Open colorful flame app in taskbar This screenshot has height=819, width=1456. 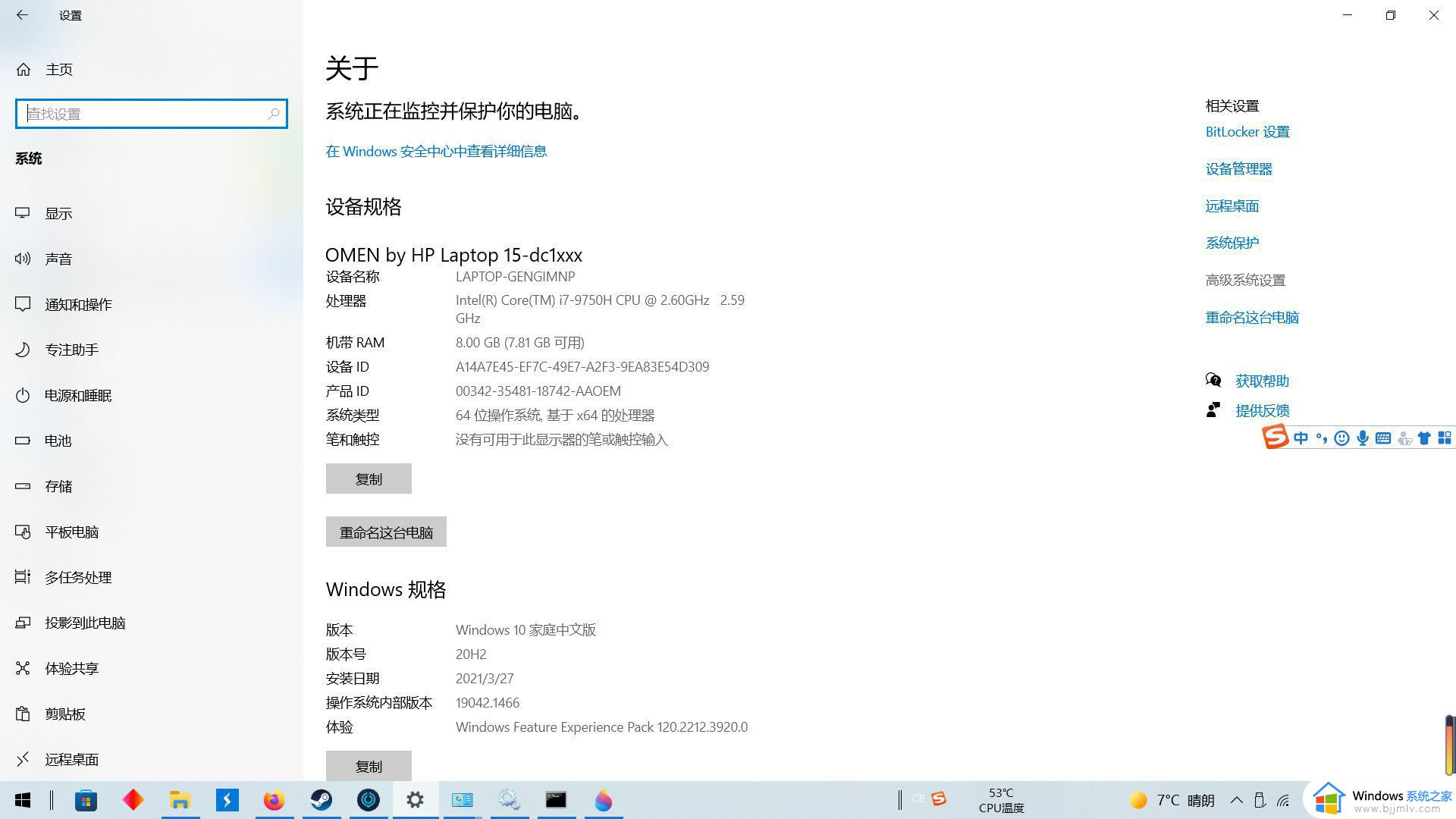tap(604, 800)
